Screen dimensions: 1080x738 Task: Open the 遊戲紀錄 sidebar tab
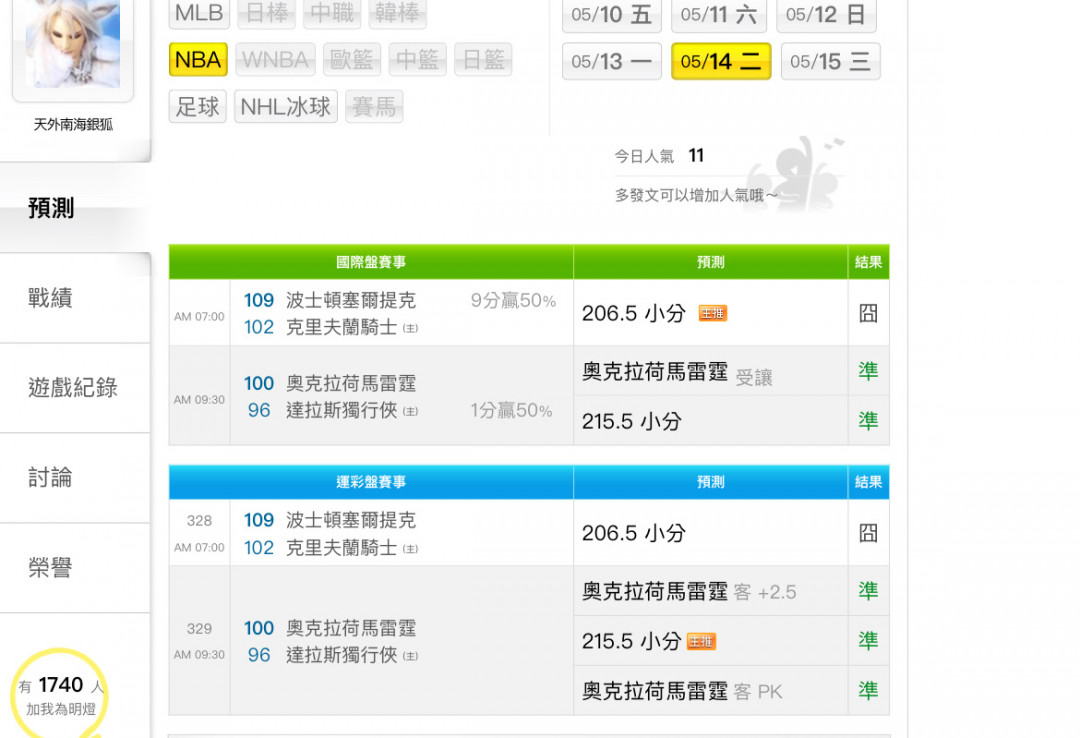75,388
